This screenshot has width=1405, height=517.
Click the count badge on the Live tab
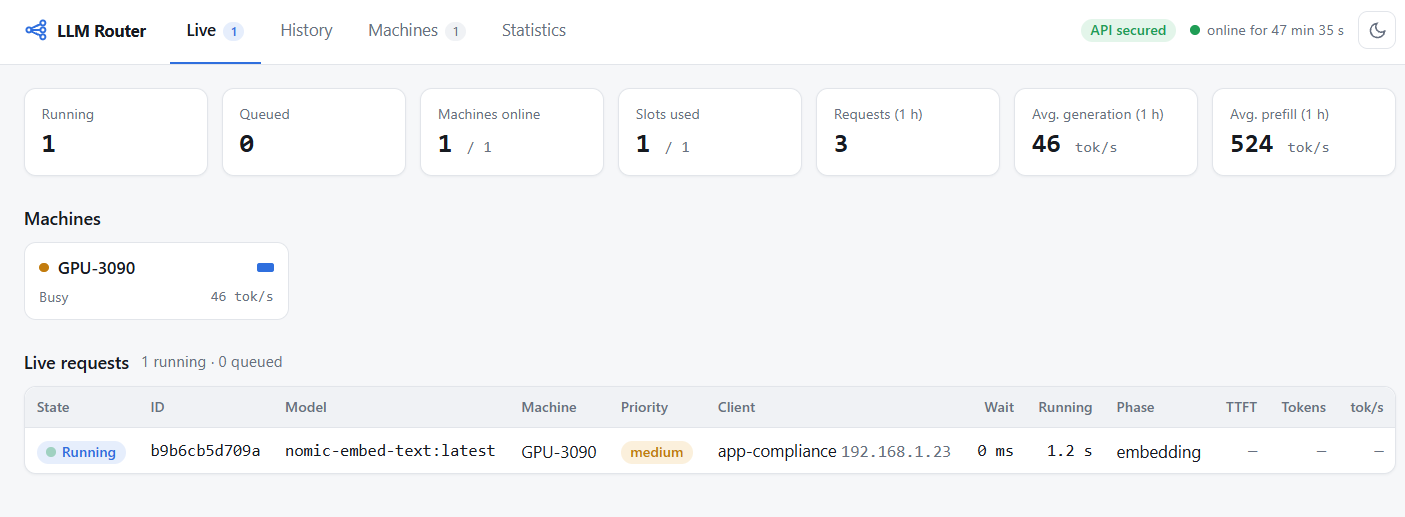click(x=234, y=32)
